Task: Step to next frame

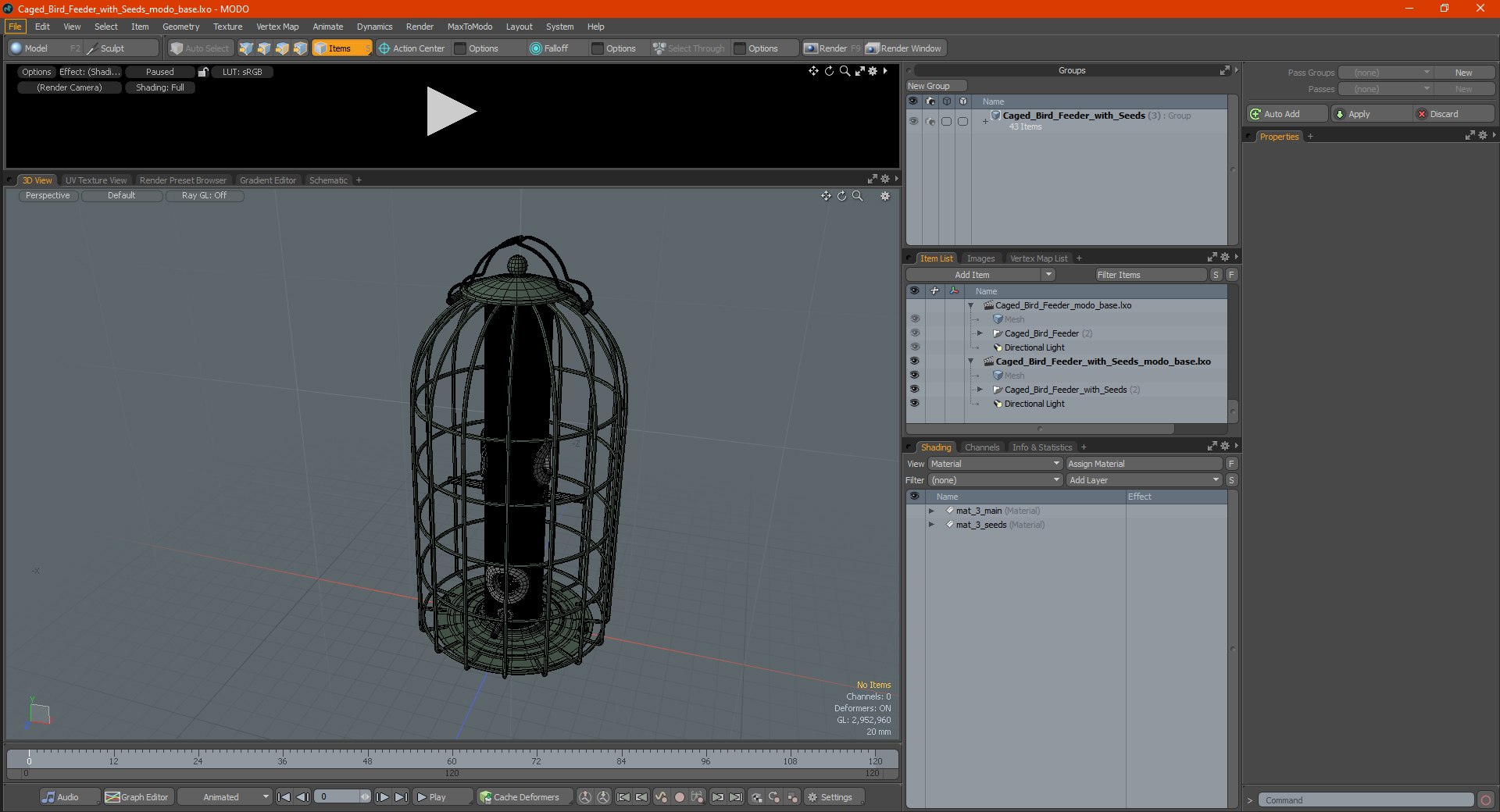Action: click(x=382, y=797)
